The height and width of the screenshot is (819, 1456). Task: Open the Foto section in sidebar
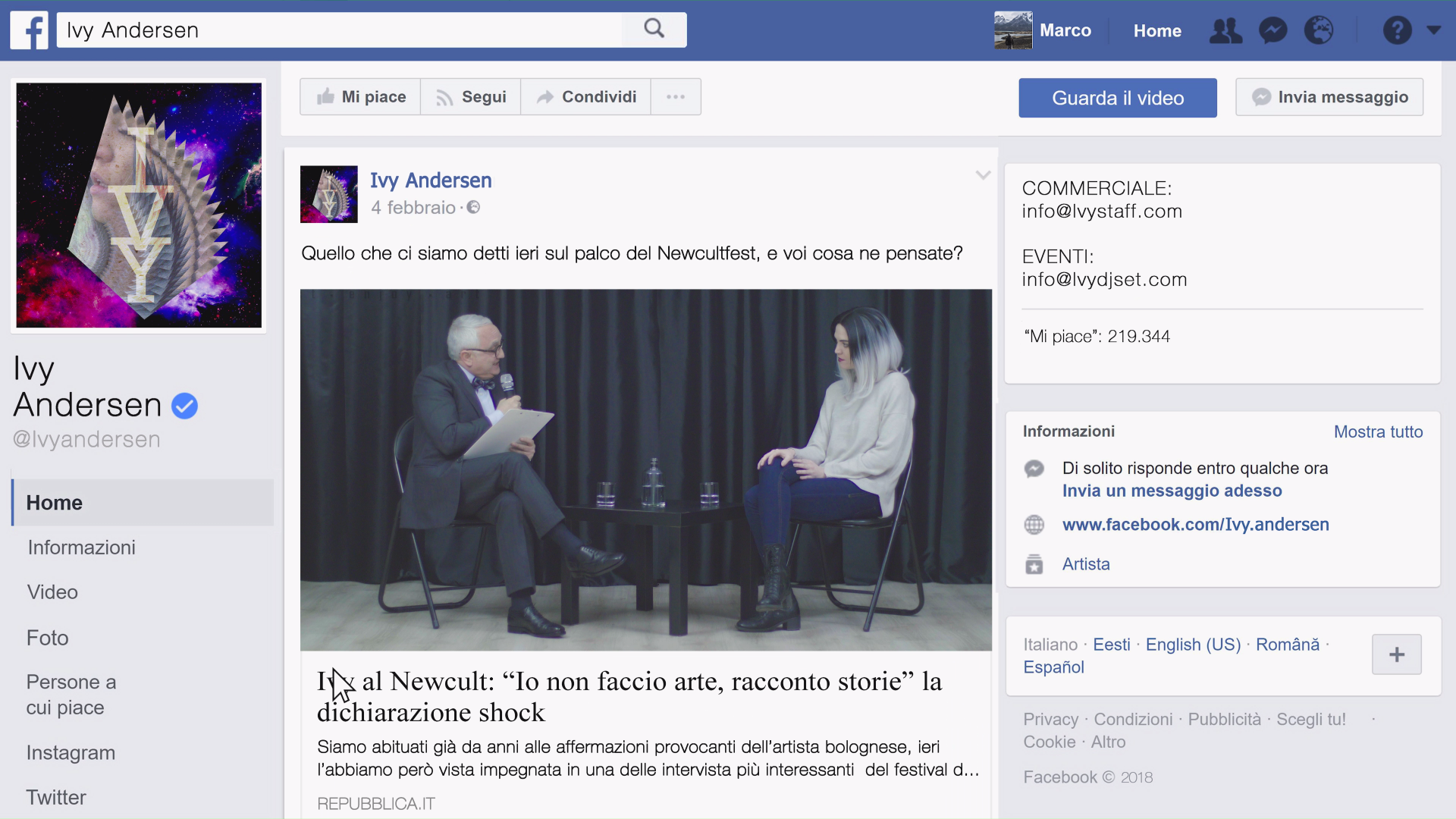click(47, 638)
